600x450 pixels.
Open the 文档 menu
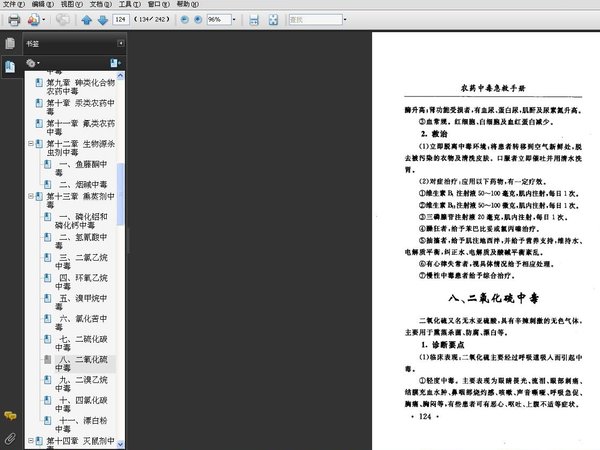coord(101,4)
